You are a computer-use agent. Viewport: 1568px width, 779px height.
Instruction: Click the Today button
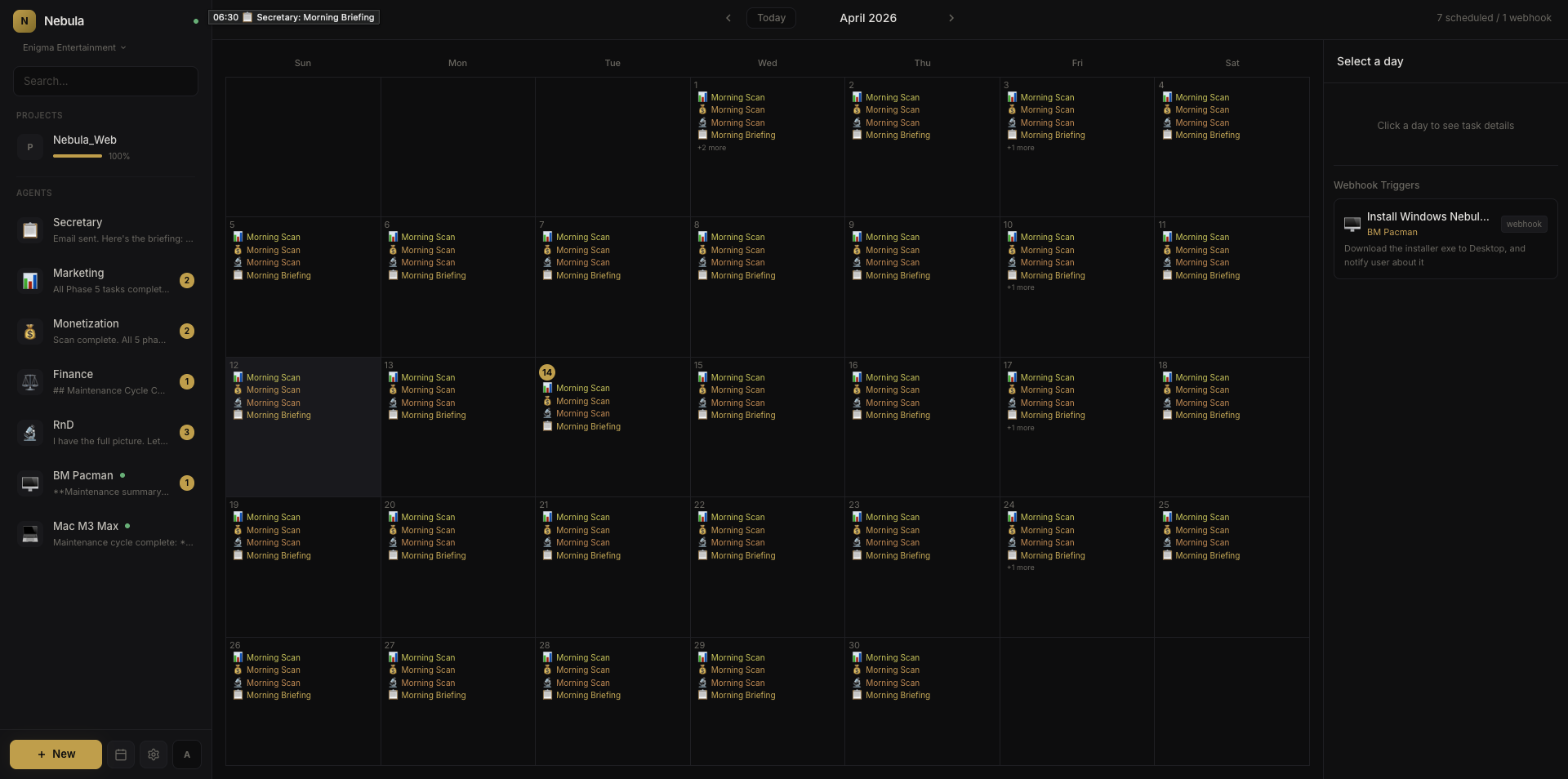click(771, 18)
